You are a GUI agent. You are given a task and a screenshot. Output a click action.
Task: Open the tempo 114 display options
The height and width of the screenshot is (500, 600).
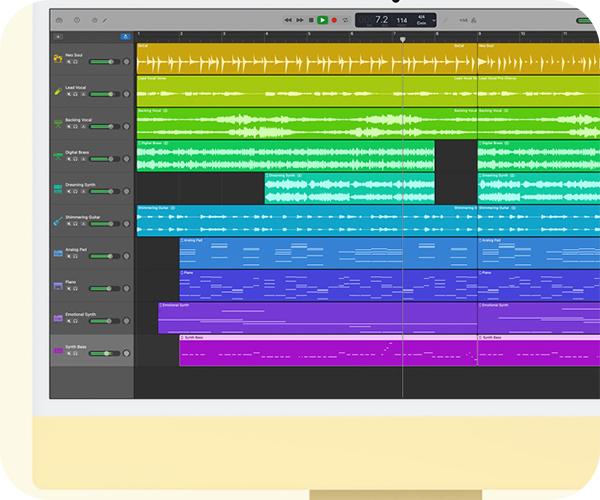tap(401, 20)
